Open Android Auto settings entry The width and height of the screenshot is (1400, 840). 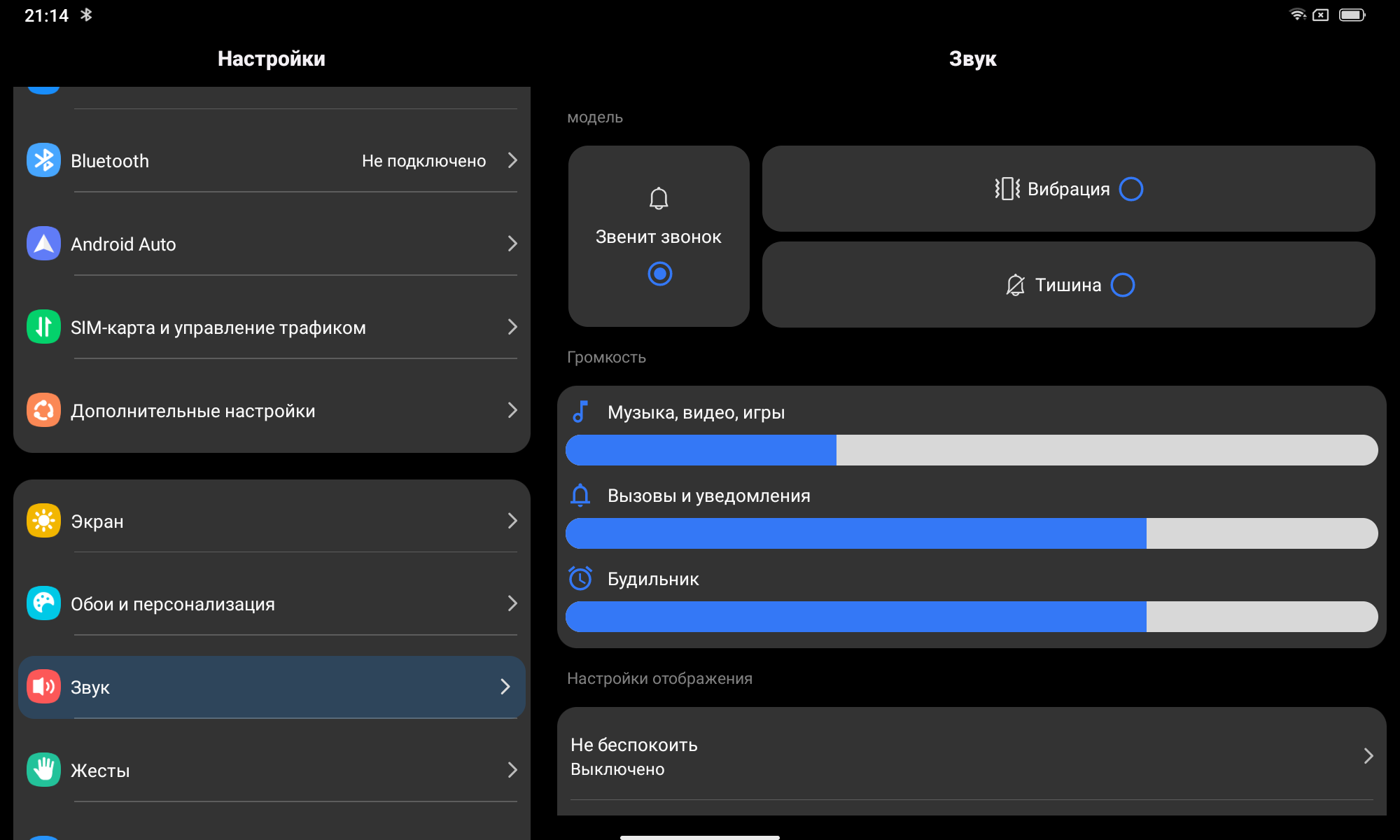click(272, 244)
